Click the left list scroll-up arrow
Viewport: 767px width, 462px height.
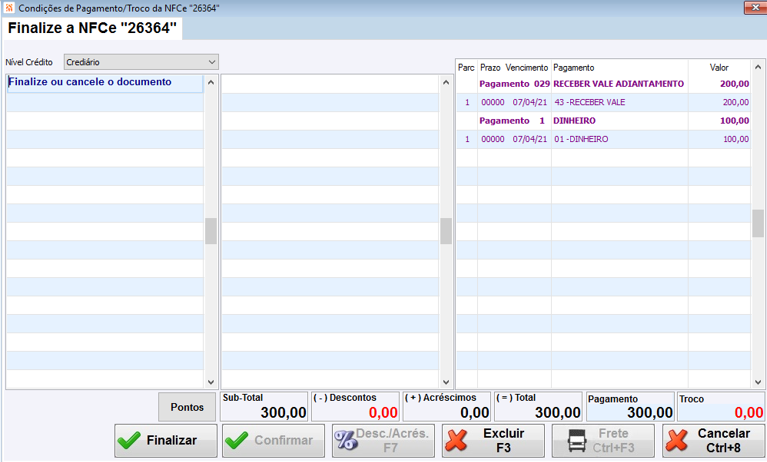(x=211, y=82)
